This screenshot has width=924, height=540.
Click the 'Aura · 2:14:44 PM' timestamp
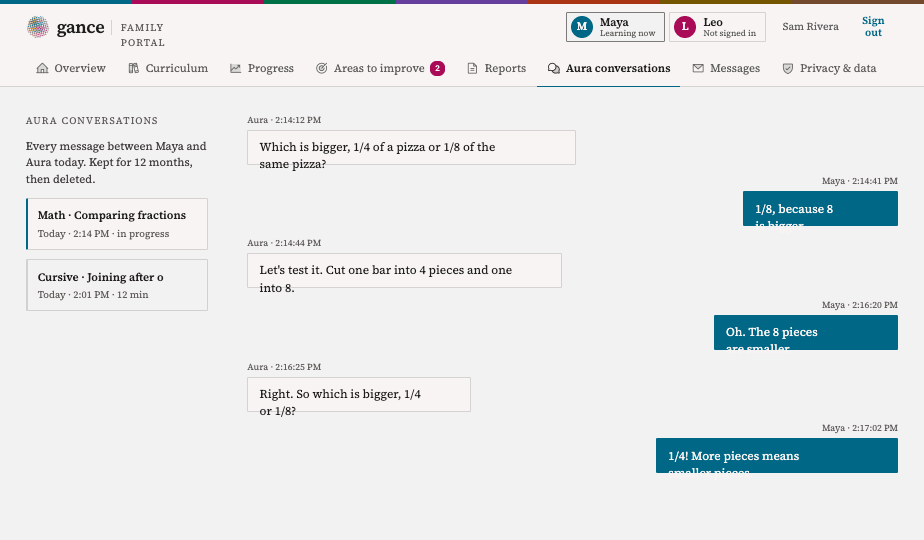pyautogui.click(x=284, y=243)
